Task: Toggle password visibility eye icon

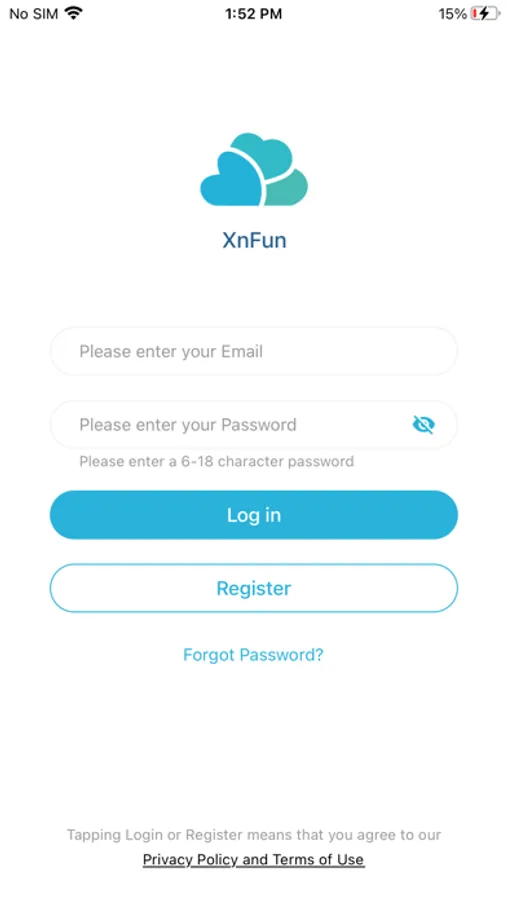Action: coord(424,425)
